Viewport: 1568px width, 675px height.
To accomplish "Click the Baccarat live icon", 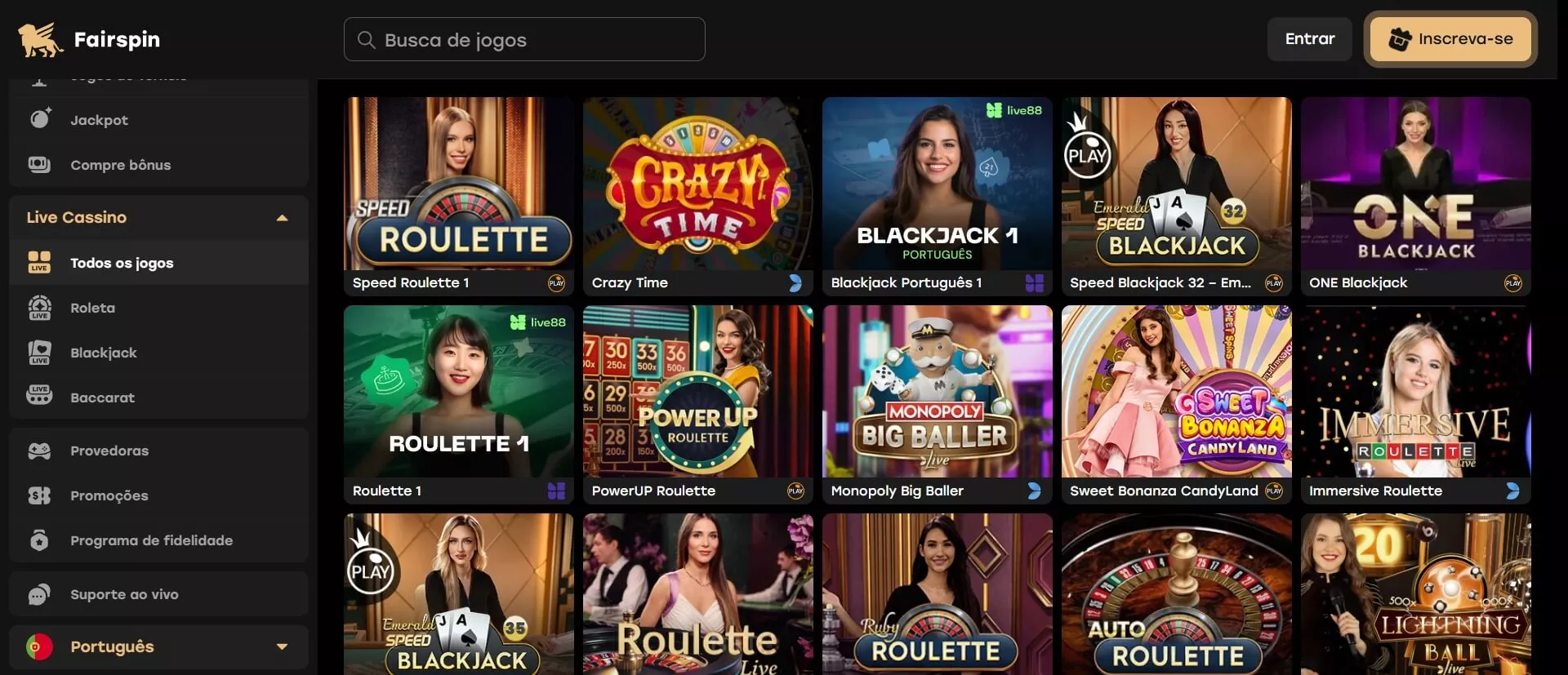I will point(39,397).
